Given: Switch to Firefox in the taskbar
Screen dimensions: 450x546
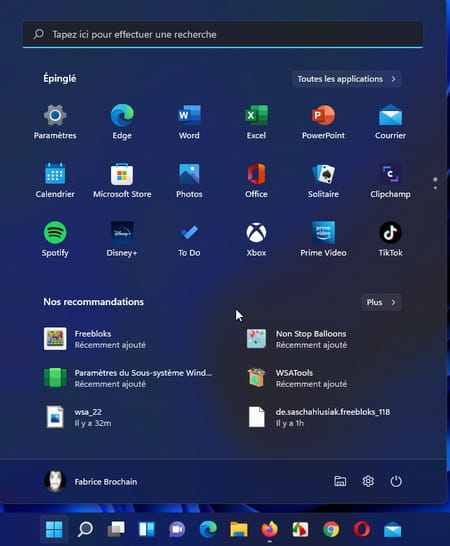Looking at the screenshot, I should click(x=270, y=529).
